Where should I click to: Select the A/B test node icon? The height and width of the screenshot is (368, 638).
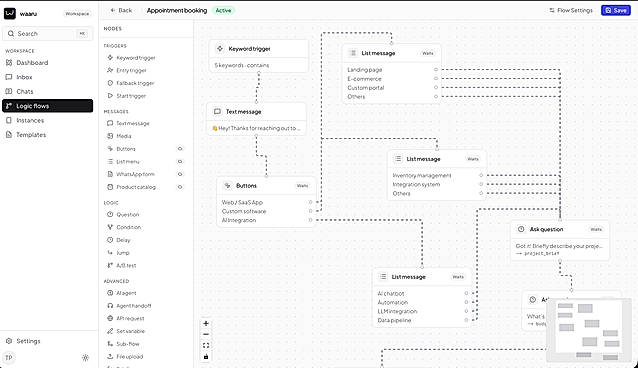110,265
